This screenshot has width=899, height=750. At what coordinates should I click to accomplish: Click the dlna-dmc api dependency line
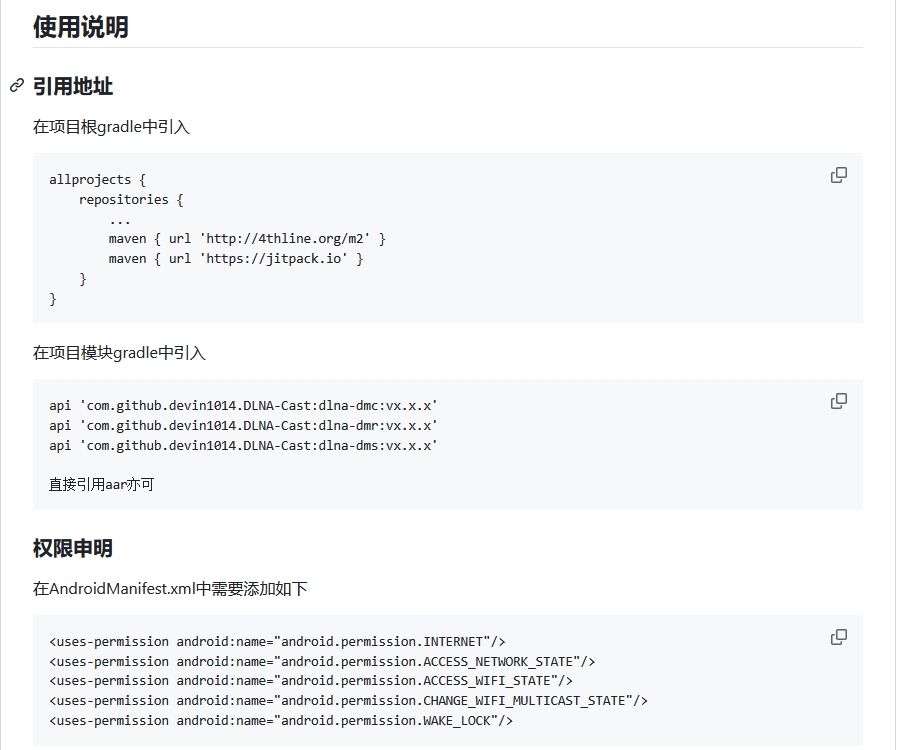click(x=243, y=405)
